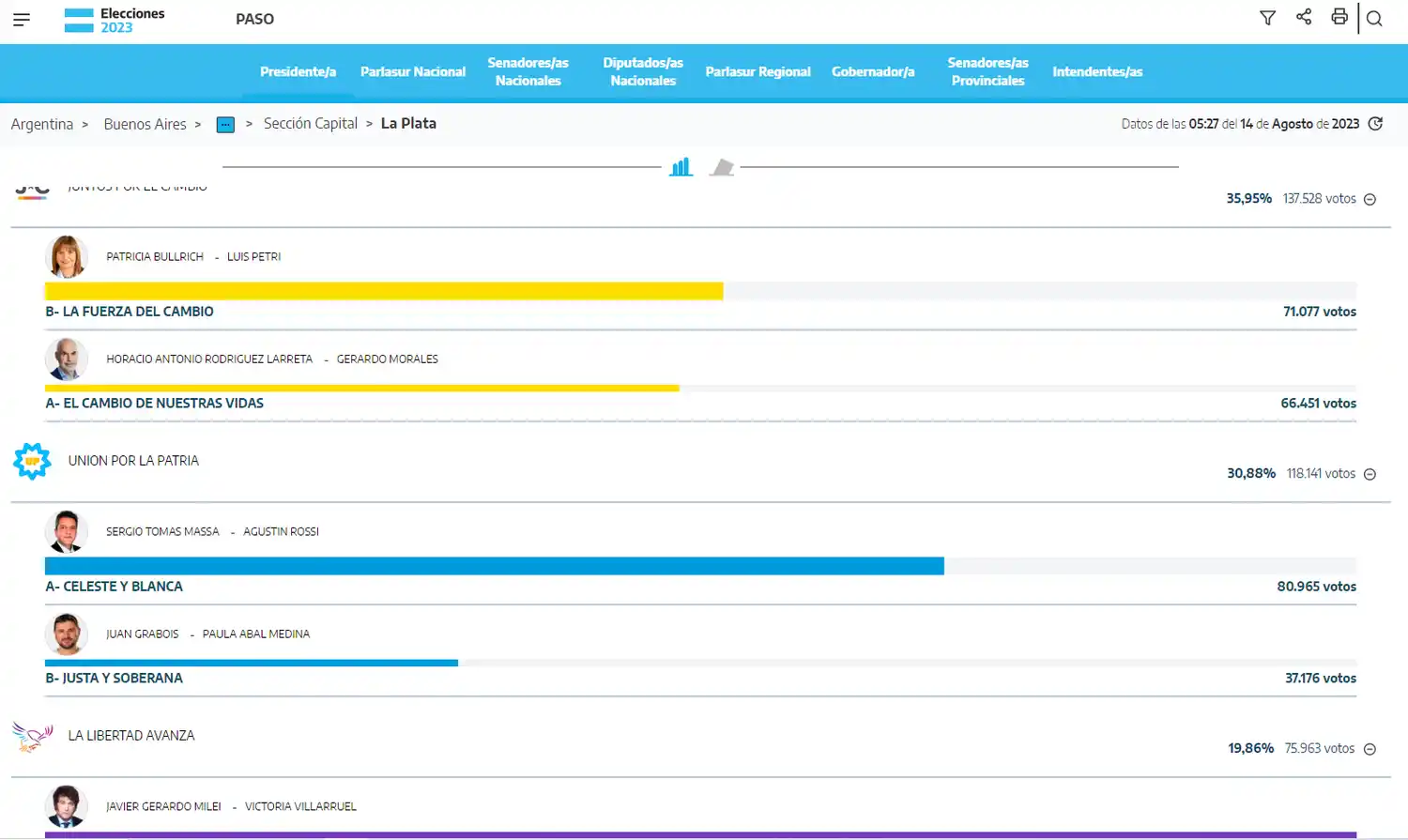Click the Elecciones 2023 logo
This screenshot has height=840, width=1408.
115,20
